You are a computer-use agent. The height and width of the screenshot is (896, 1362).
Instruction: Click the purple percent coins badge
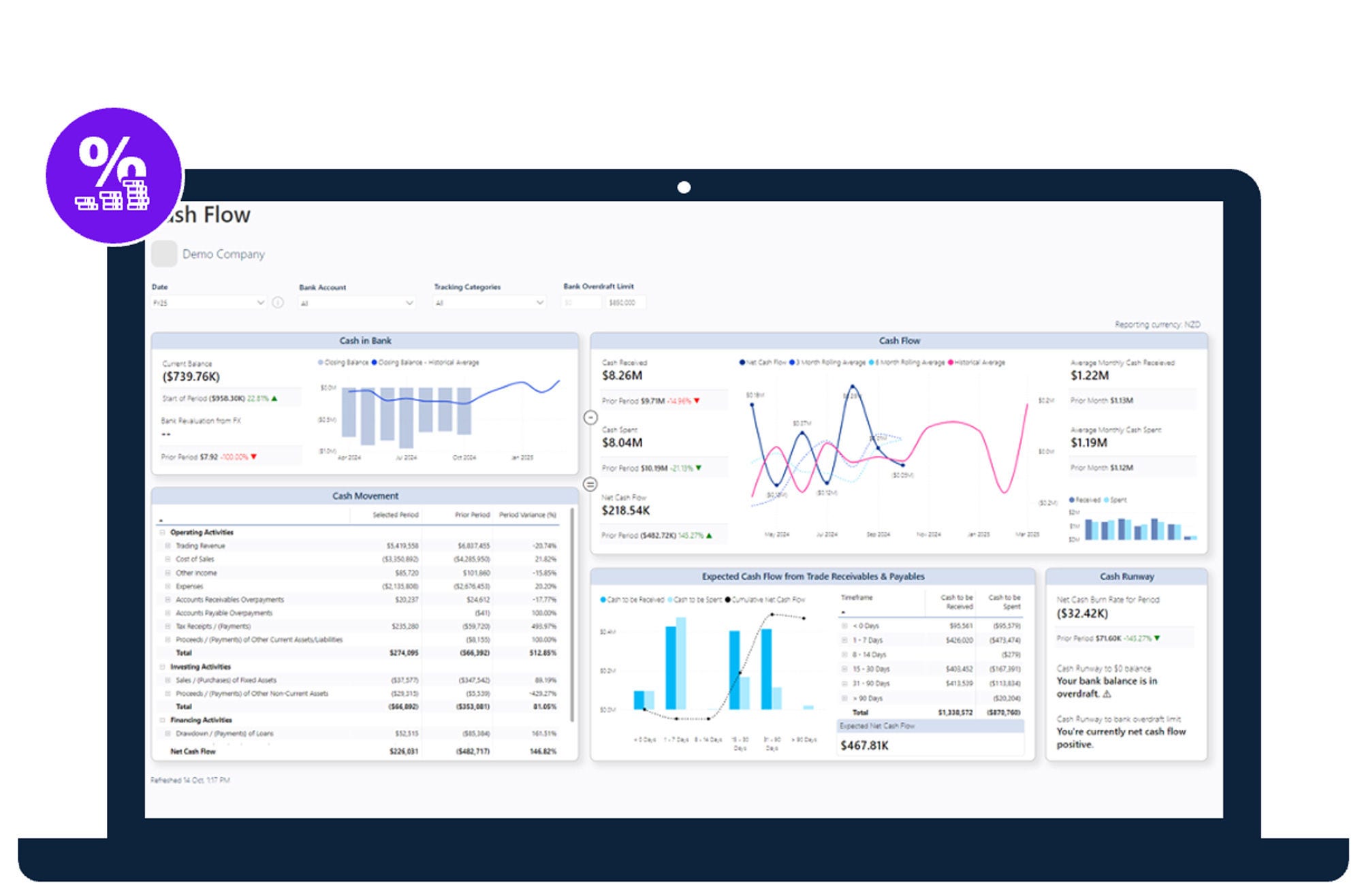[x=114, y=176]
